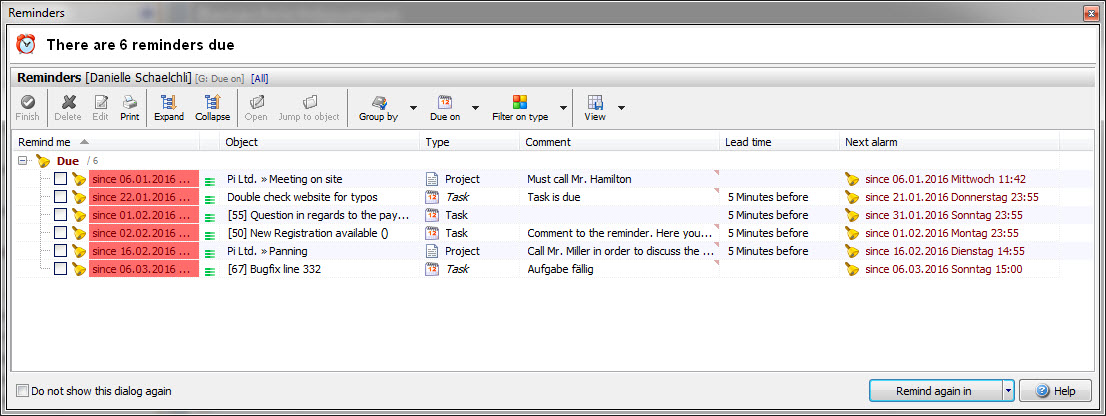Sort by the Next alarm column header
Screen dimensions: 1106x416
(948, 142)
